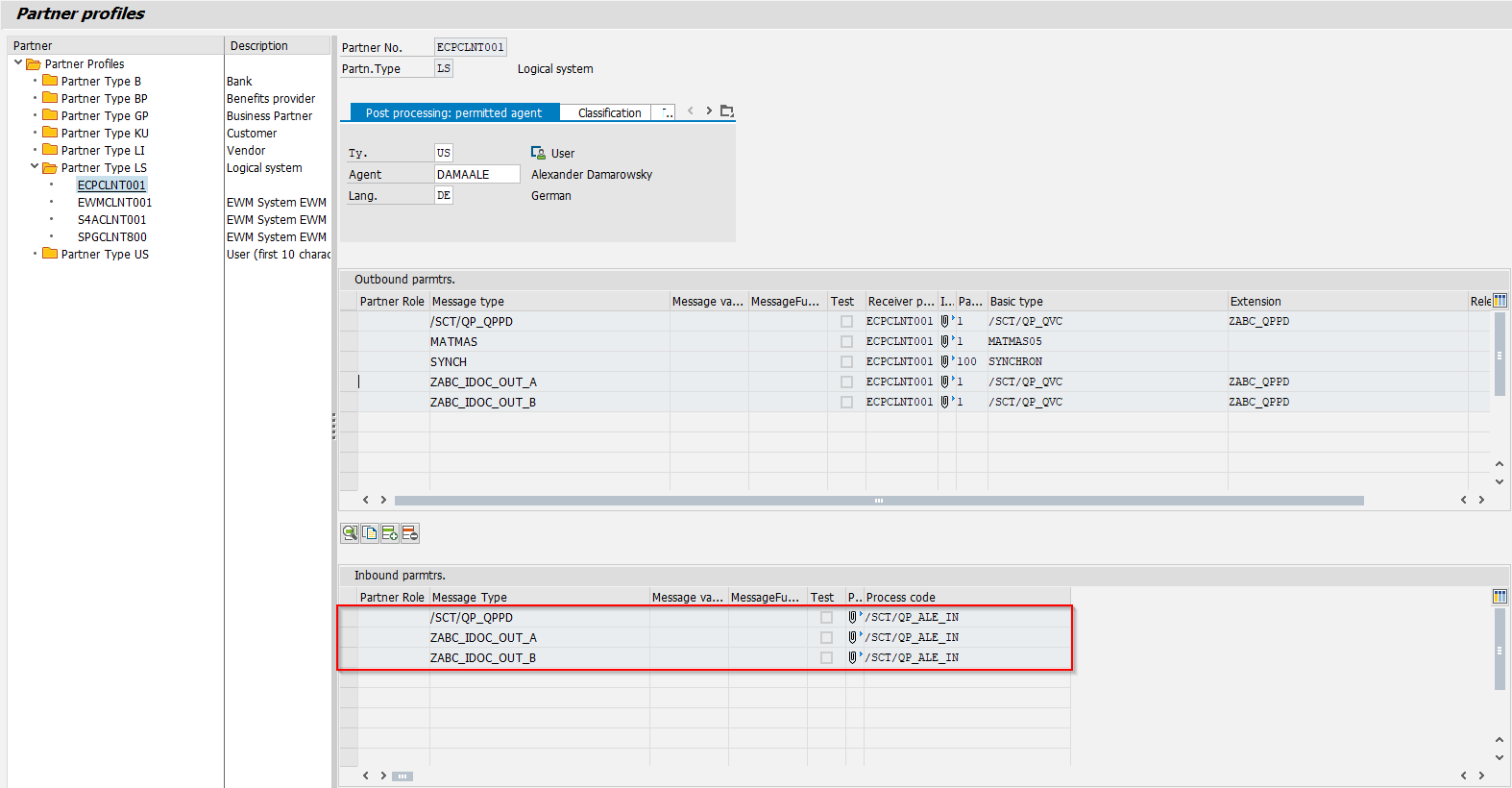Open partner EWMCLNT001 in the tree
Viewport: 1512px width, 788px height.
pyautogui.click(x=114, y=203)
